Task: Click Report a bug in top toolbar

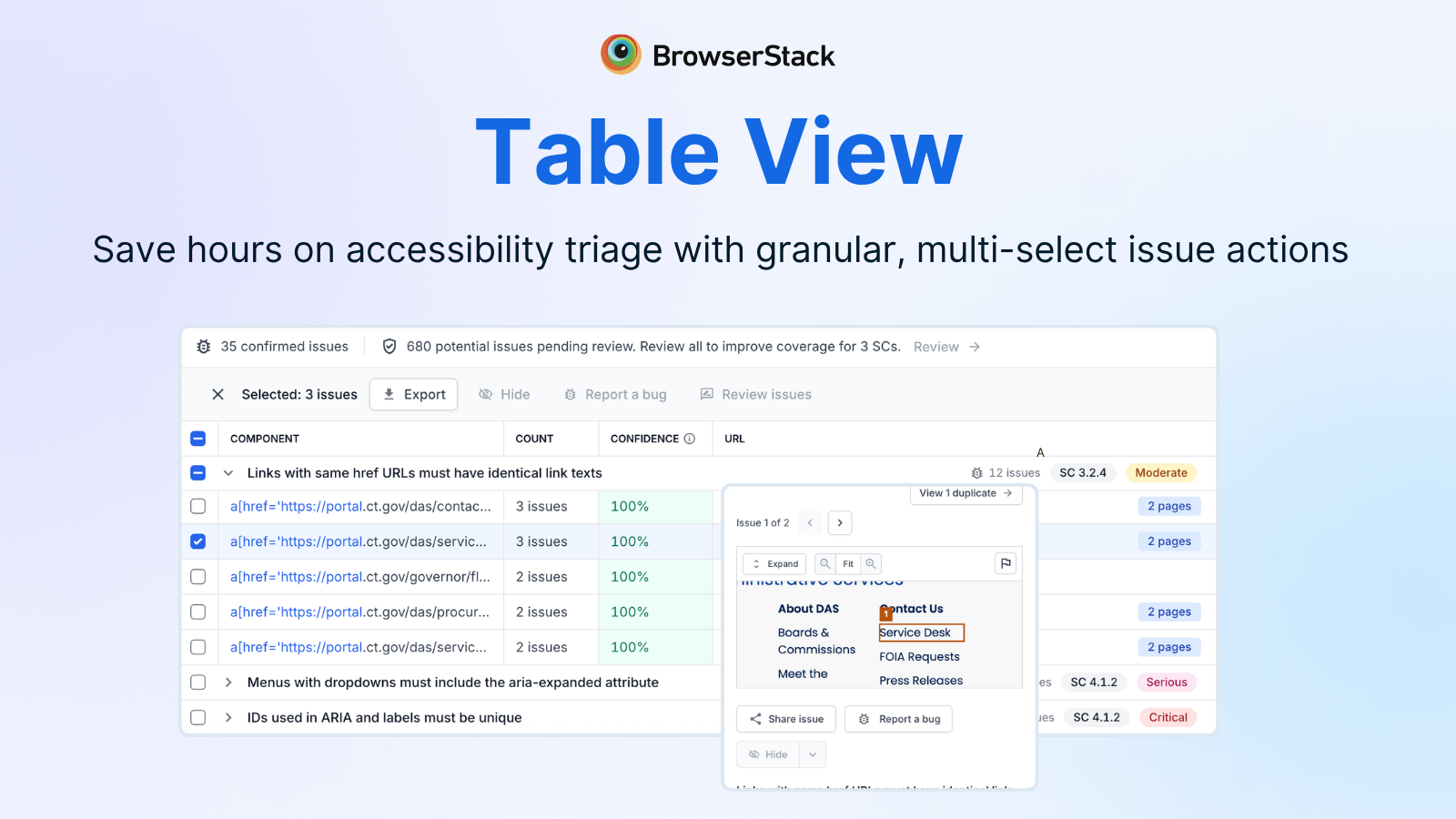Action: [615, 394]
